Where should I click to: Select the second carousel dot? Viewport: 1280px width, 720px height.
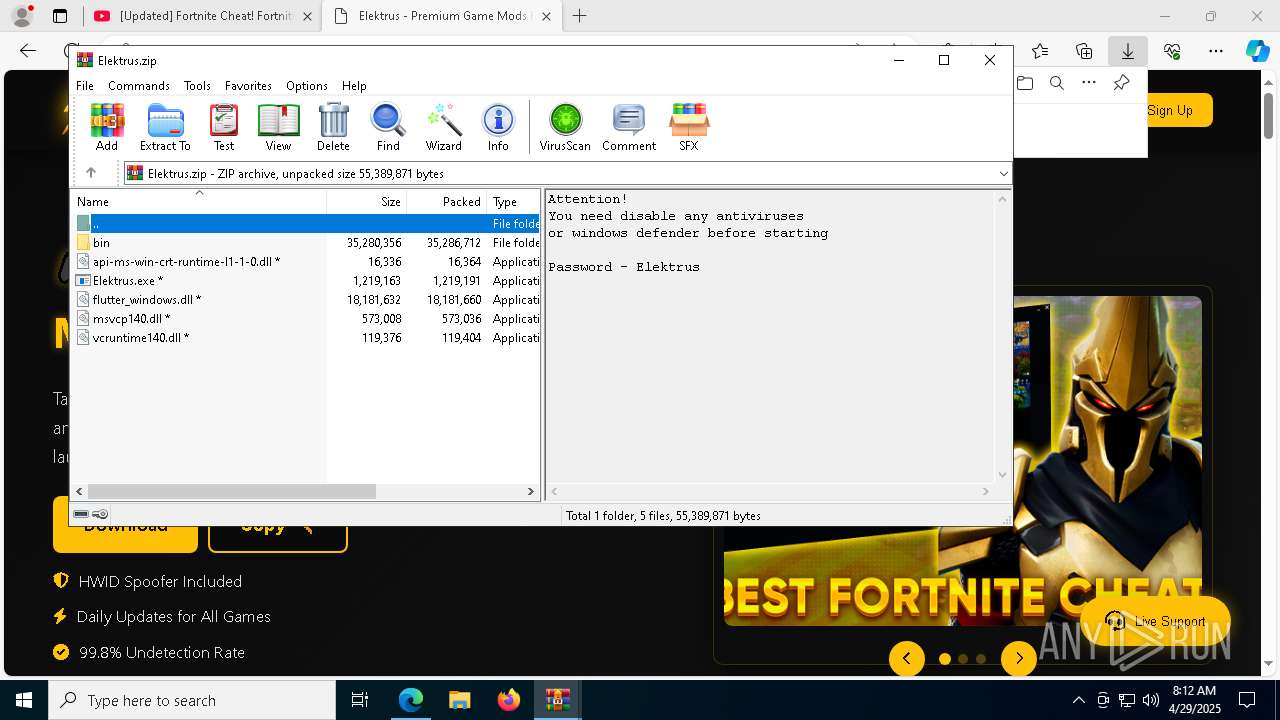pyautogui.click(x=963, y=659)
